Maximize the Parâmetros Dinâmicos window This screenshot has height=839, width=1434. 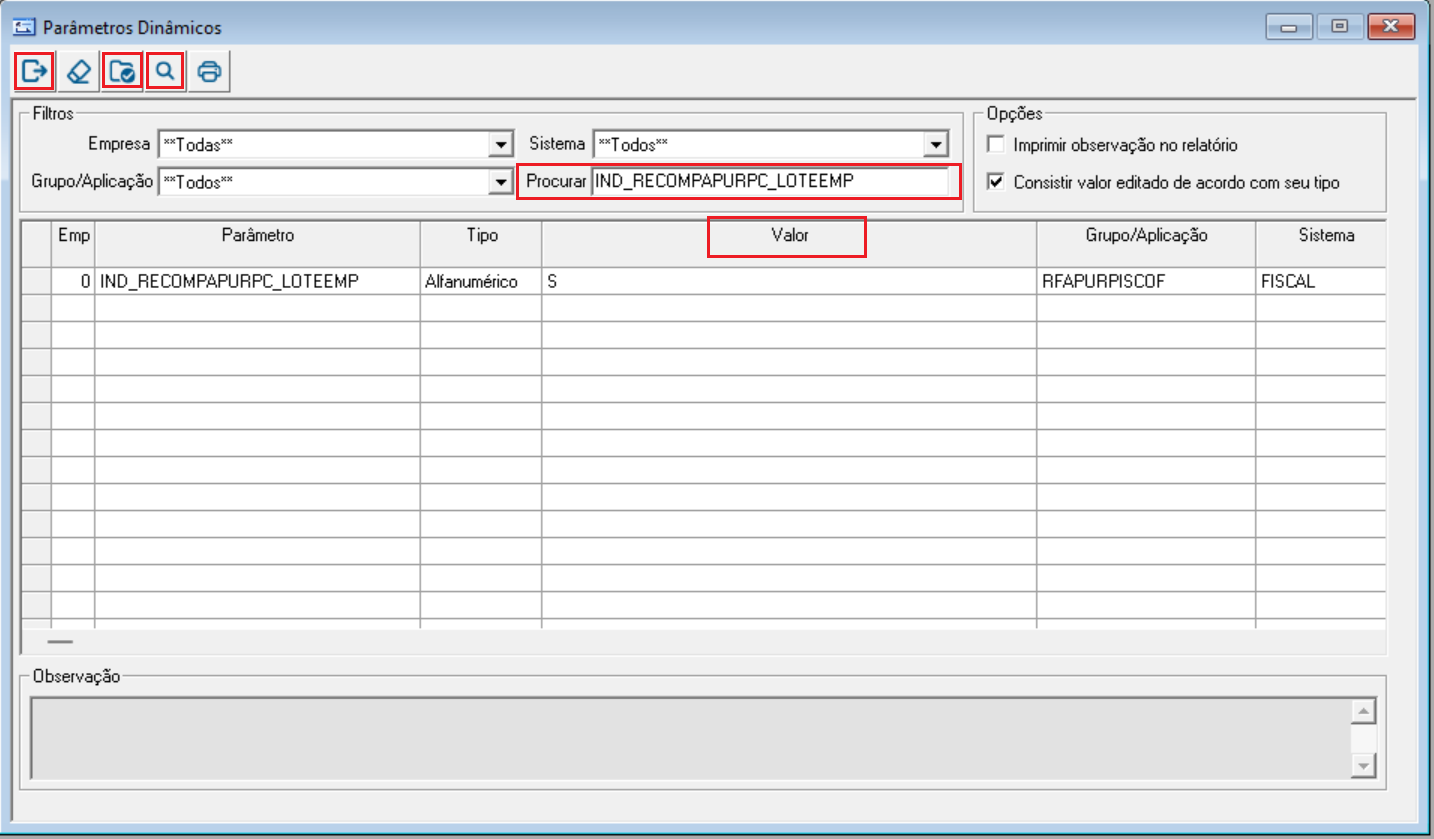[x=1339, y=27]
